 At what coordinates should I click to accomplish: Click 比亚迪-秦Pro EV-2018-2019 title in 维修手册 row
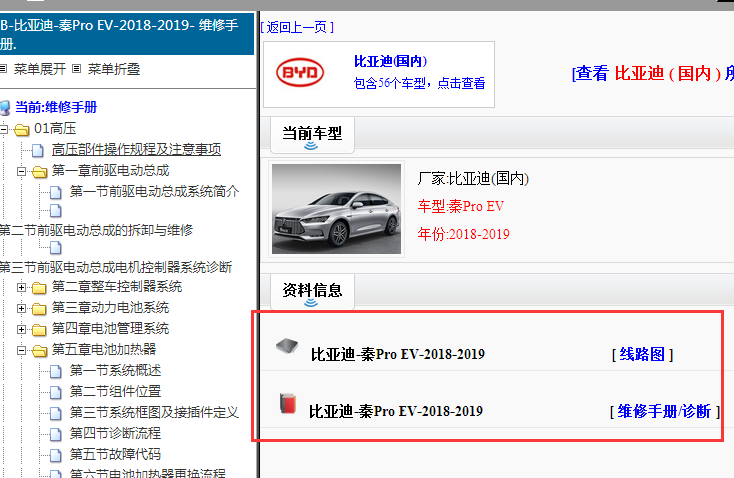[x=396, y=412]
